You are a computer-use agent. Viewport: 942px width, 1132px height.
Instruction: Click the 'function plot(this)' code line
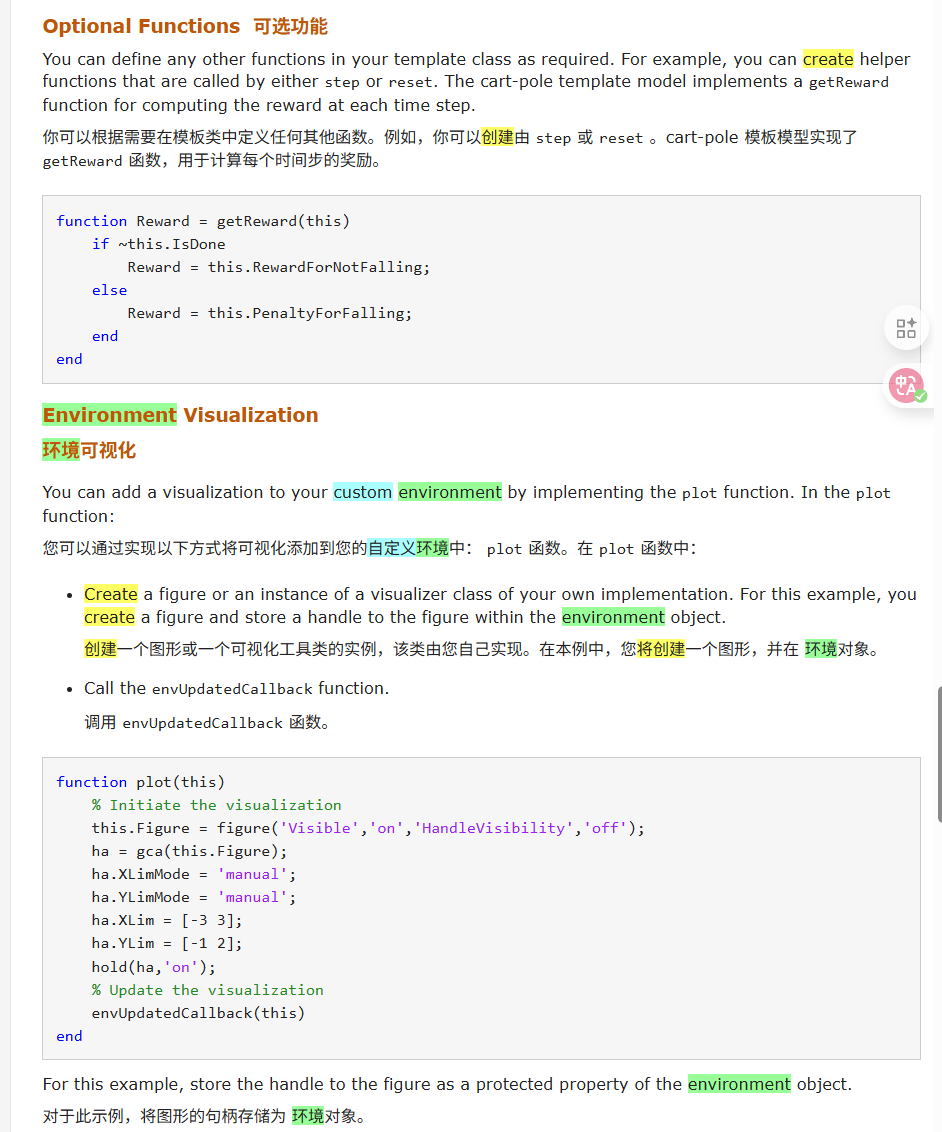tap(141, 782)
